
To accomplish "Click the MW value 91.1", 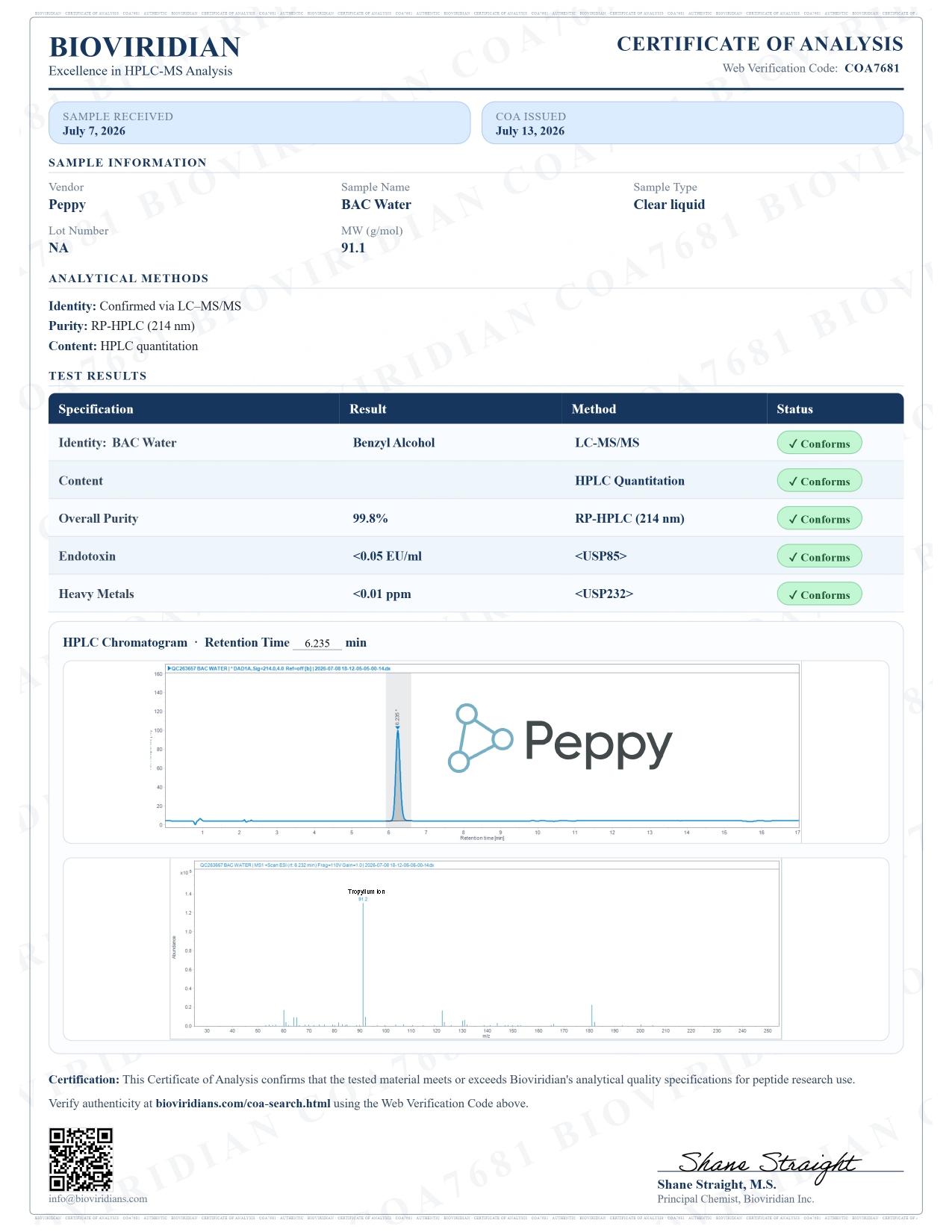I will tap(353, 248).
